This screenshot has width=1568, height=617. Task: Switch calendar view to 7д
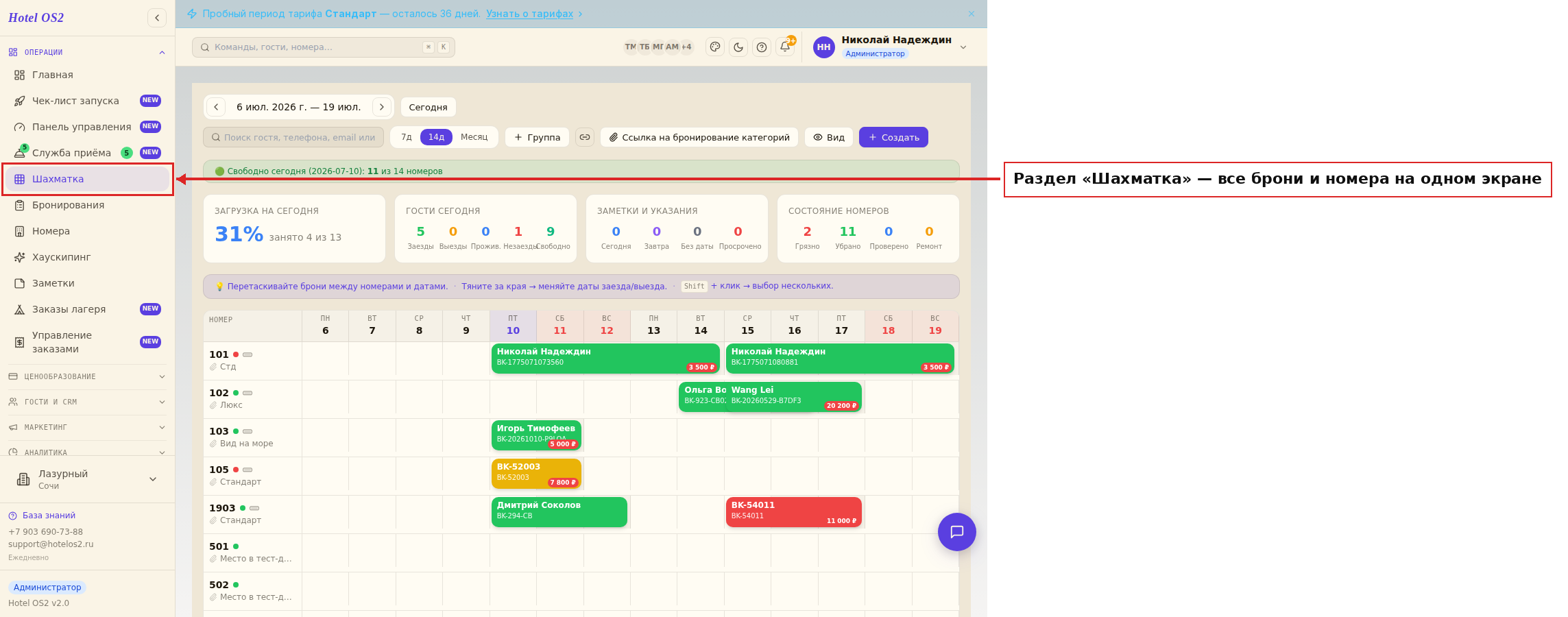tap(407, 137)
